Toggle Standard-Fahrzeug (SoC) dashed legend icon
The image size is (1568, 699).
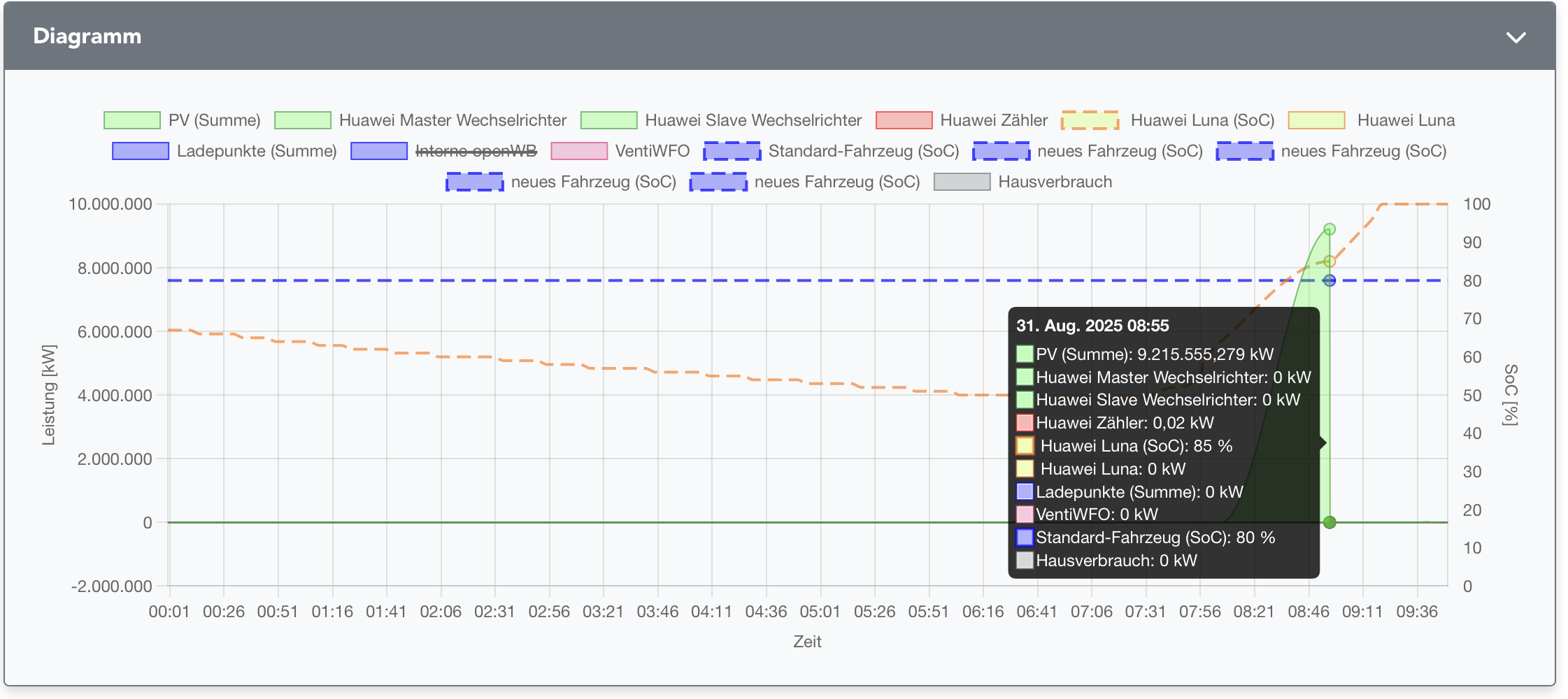pos(732,151)
